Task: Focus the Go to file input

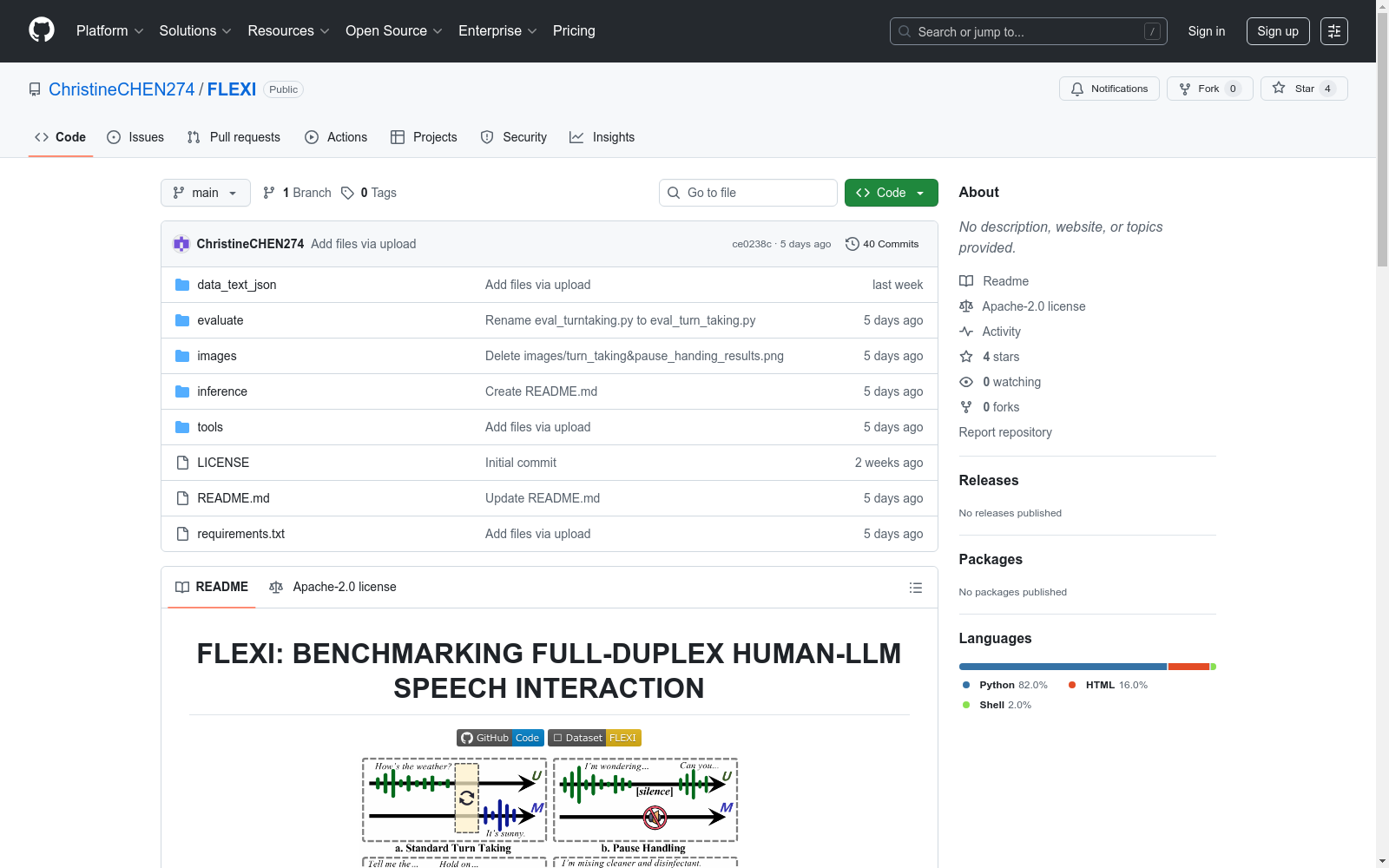Action: coord(748,193)
